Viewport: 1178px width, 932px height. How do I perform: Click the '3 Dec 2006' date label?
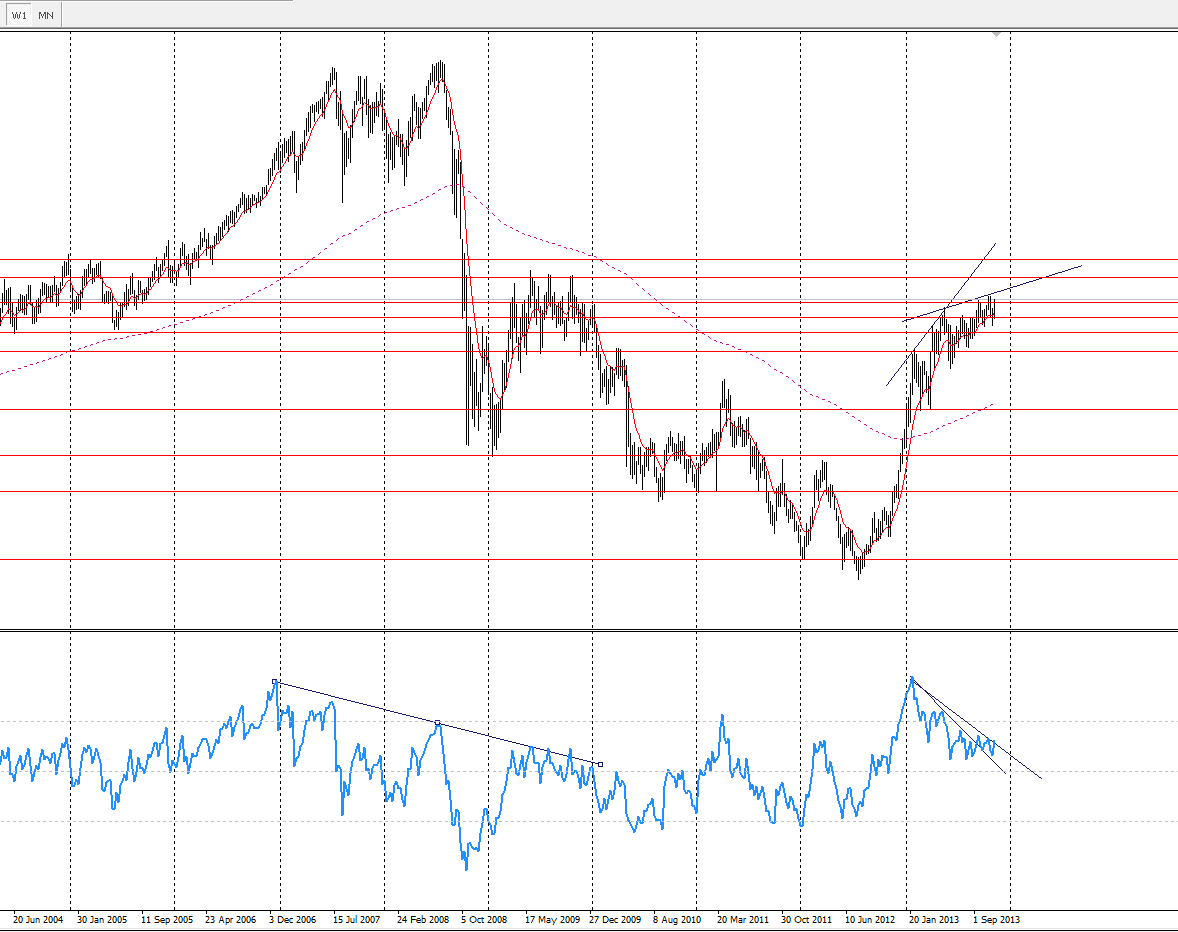(x=293, y=919)
